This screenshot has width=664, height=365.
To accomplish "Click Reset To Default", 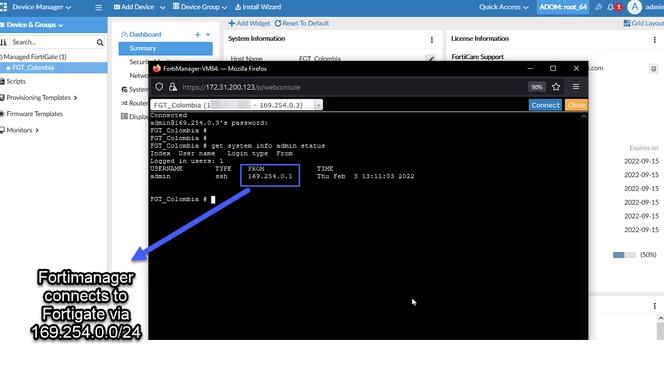I will tap(302, 23).
